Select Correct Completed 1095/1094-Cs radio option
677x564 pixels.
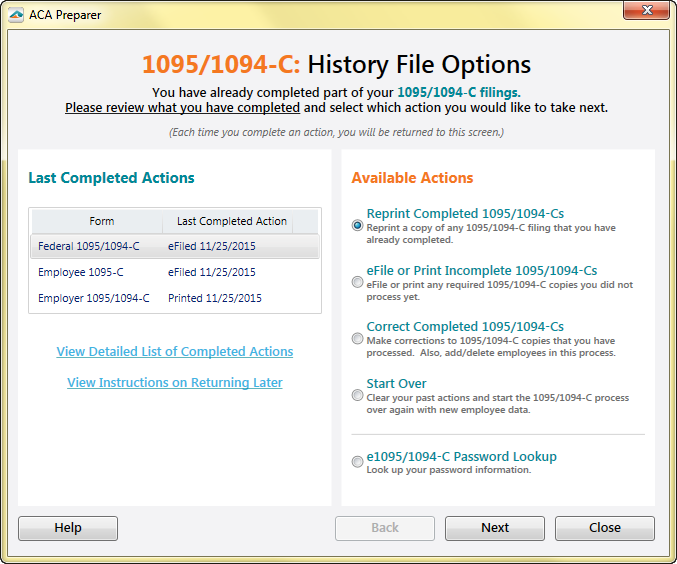(x=357, y=339)
